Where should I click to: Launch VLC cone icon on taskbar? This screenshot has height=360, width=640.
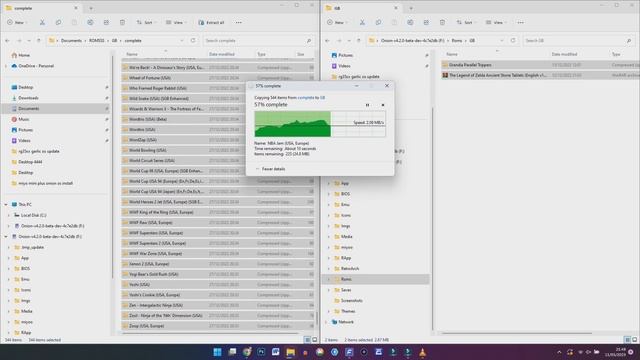[x=422, y=352]
